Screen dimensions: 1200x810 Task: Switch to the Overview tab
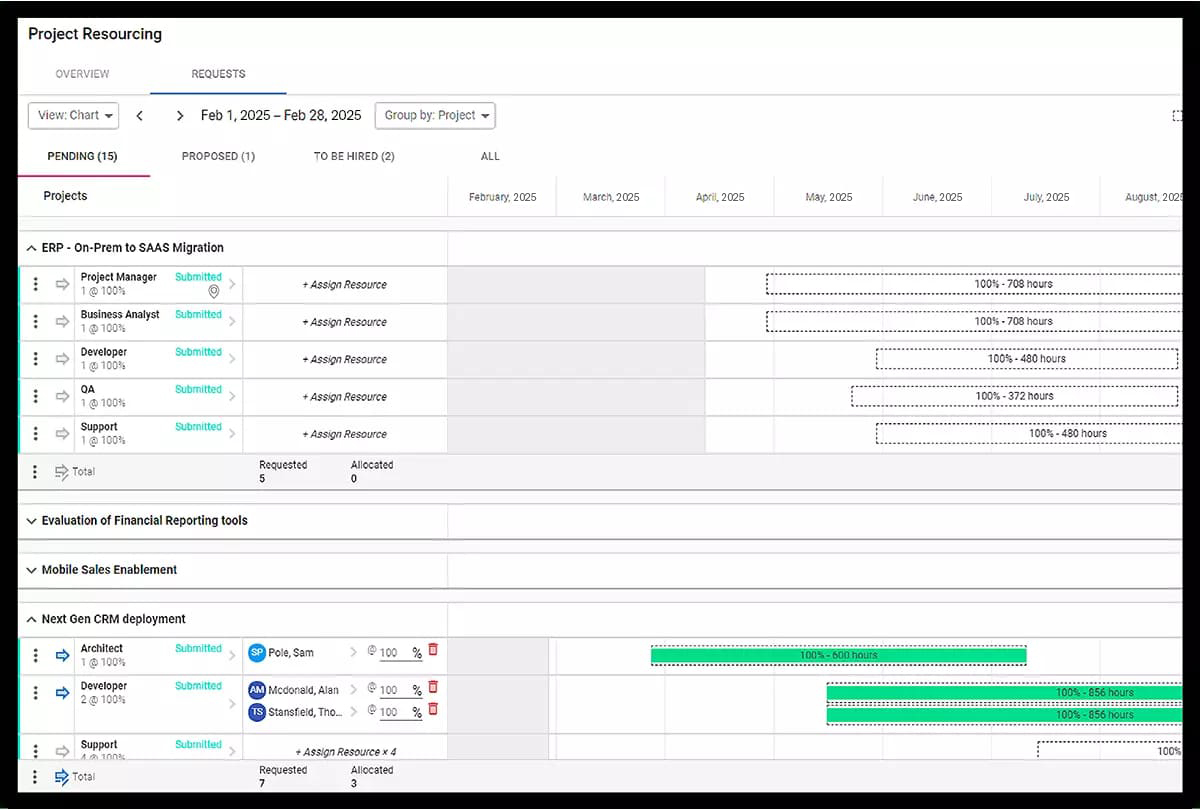82,73
